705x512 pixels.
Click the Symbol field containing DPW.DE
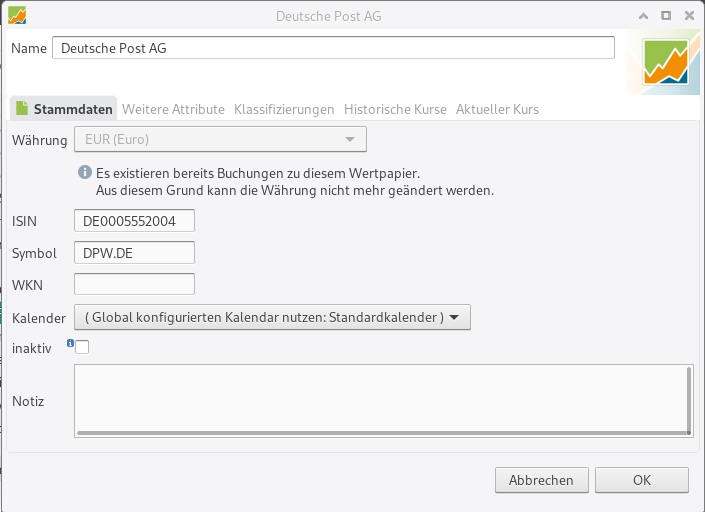coord(134,253)
